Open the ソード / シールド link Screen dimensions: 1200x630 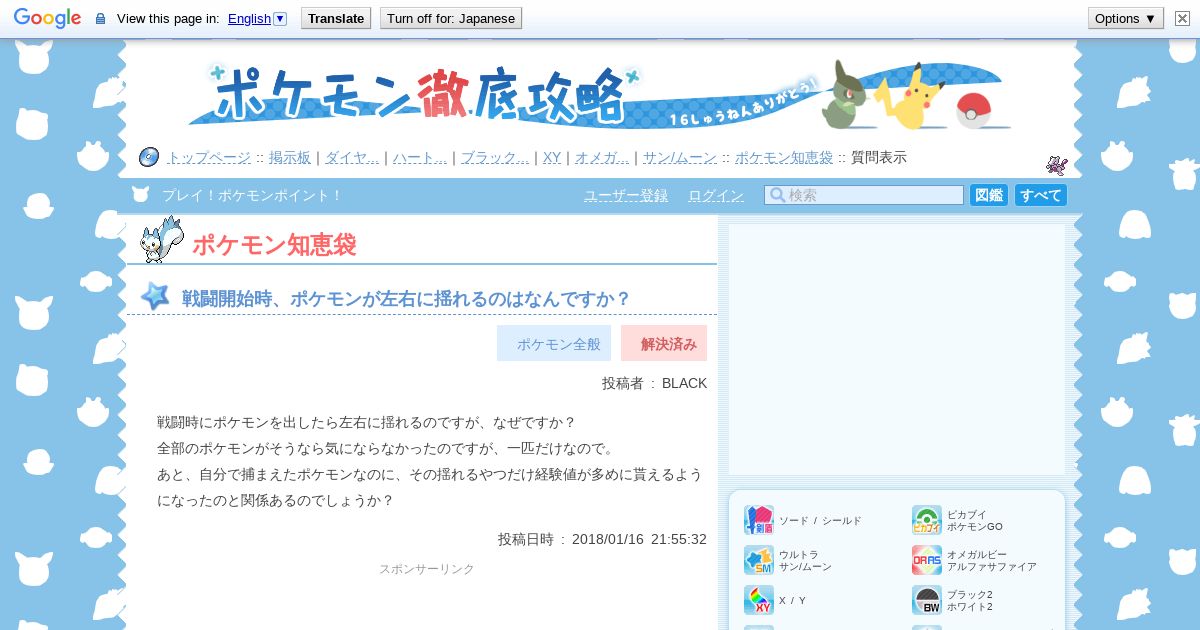[x=820, y=521]
